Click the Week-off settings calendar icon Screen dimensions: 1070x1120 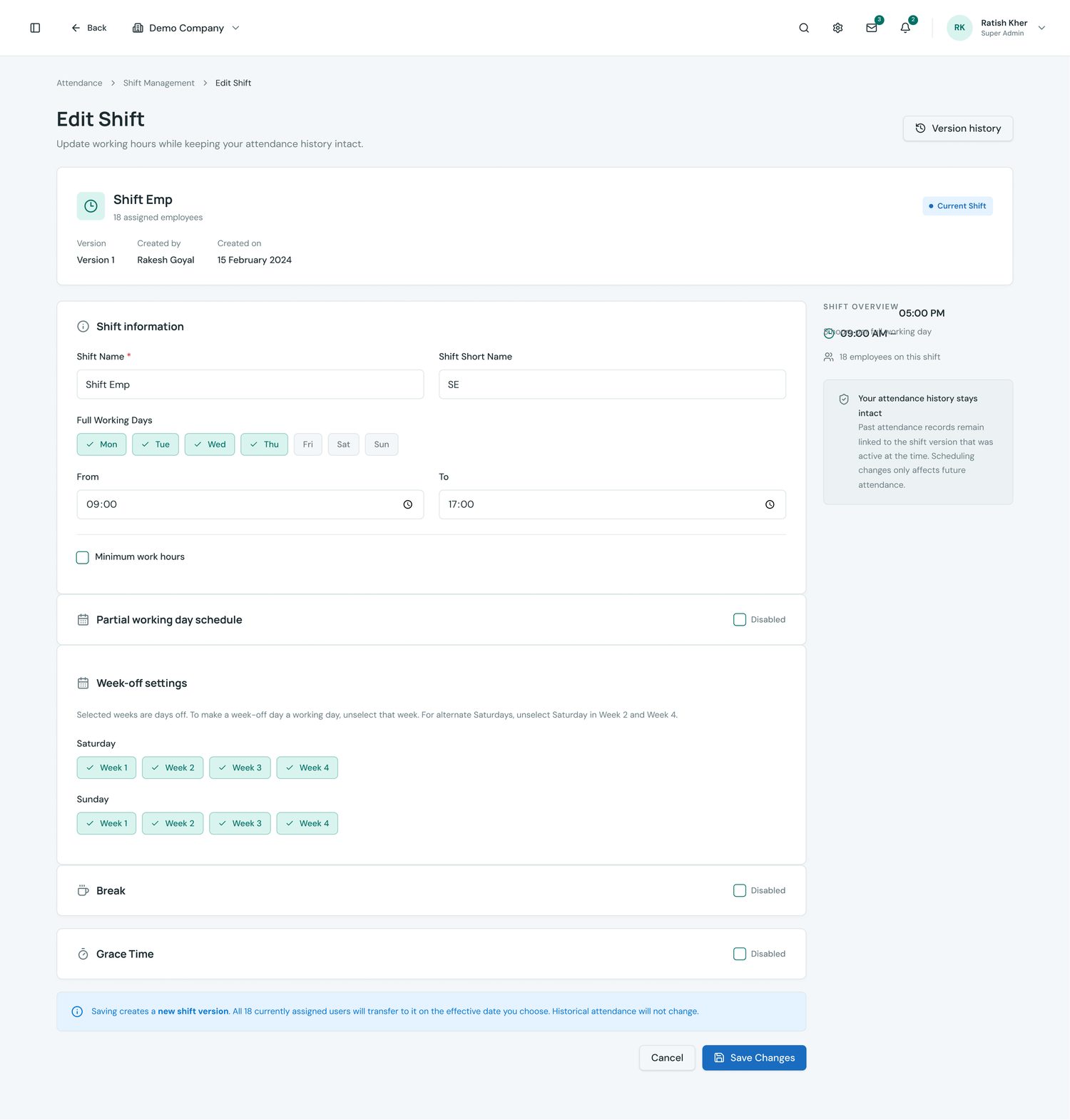tap(83, 683)
